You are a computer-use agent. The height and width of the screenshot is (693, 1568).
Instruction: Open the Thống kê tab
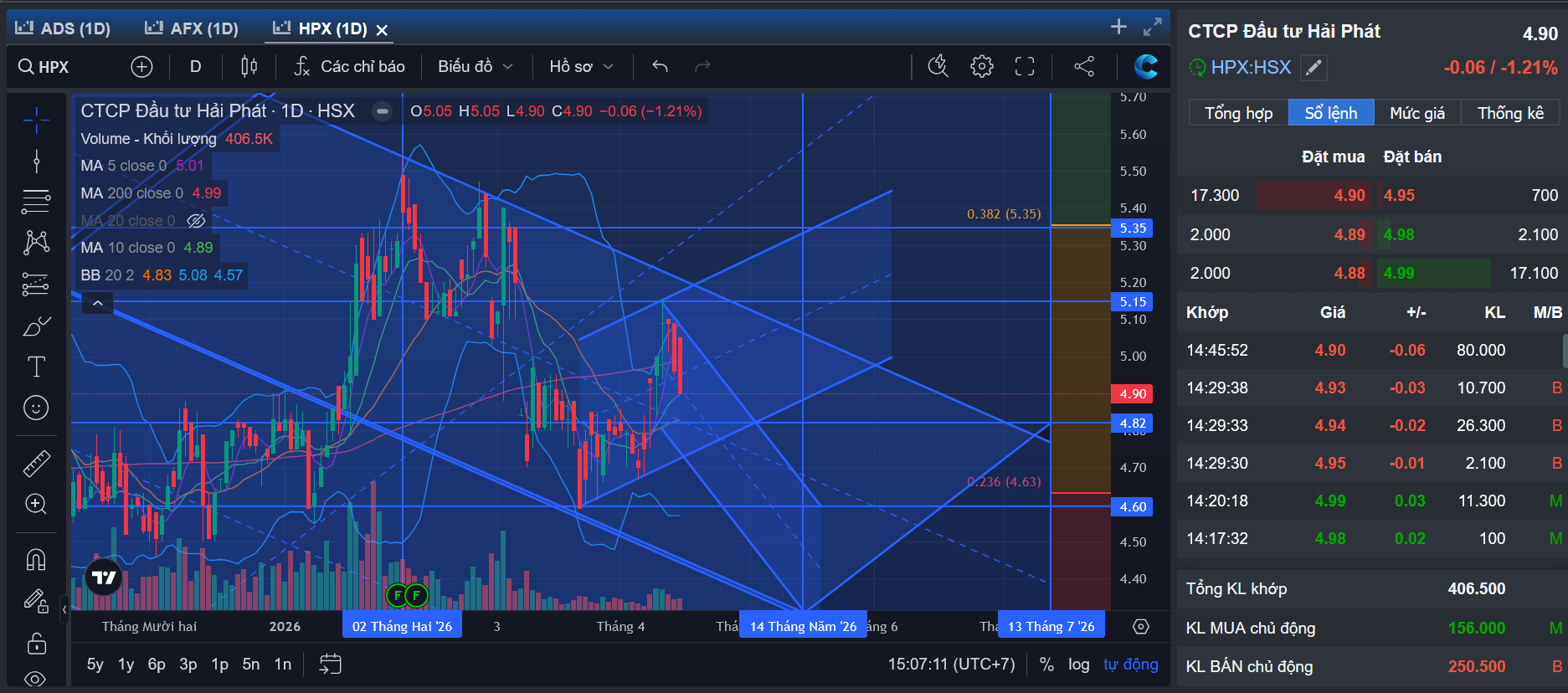tap(1510, 113)
